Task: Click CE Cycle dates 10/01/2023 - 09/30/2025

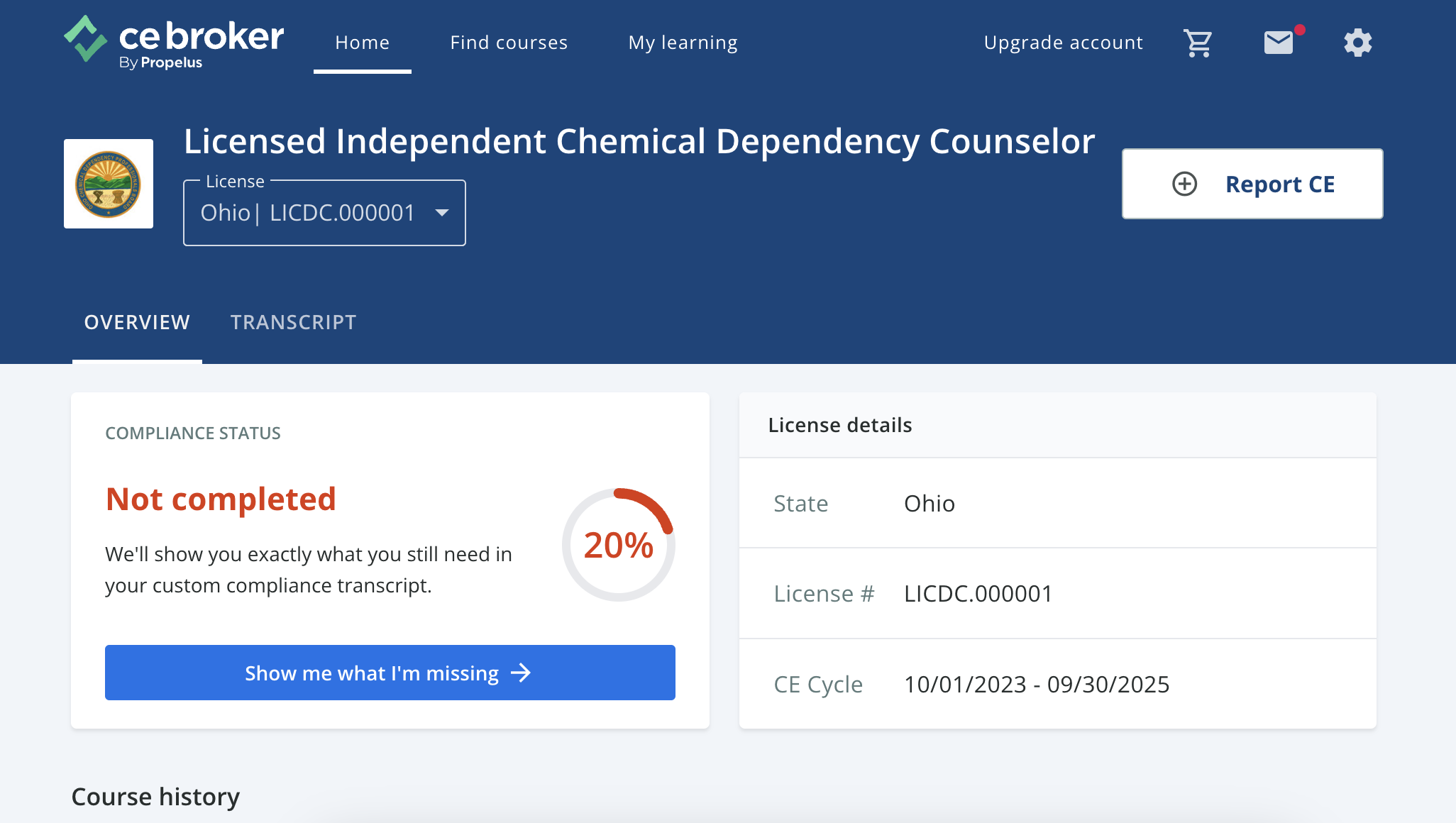Action: (x=1037, y=684)
